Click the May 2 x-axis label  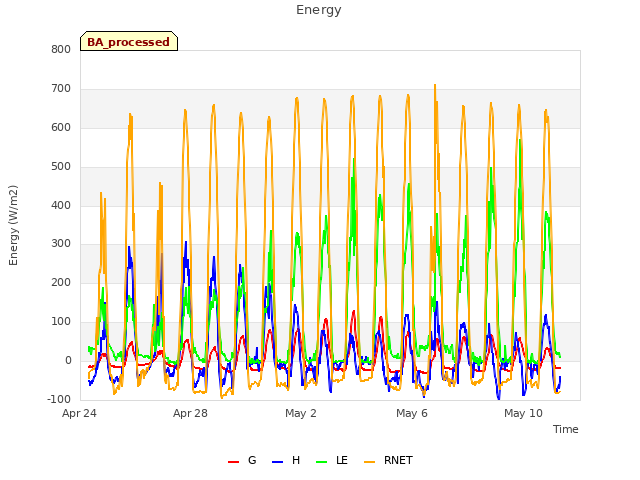[301, 413]
